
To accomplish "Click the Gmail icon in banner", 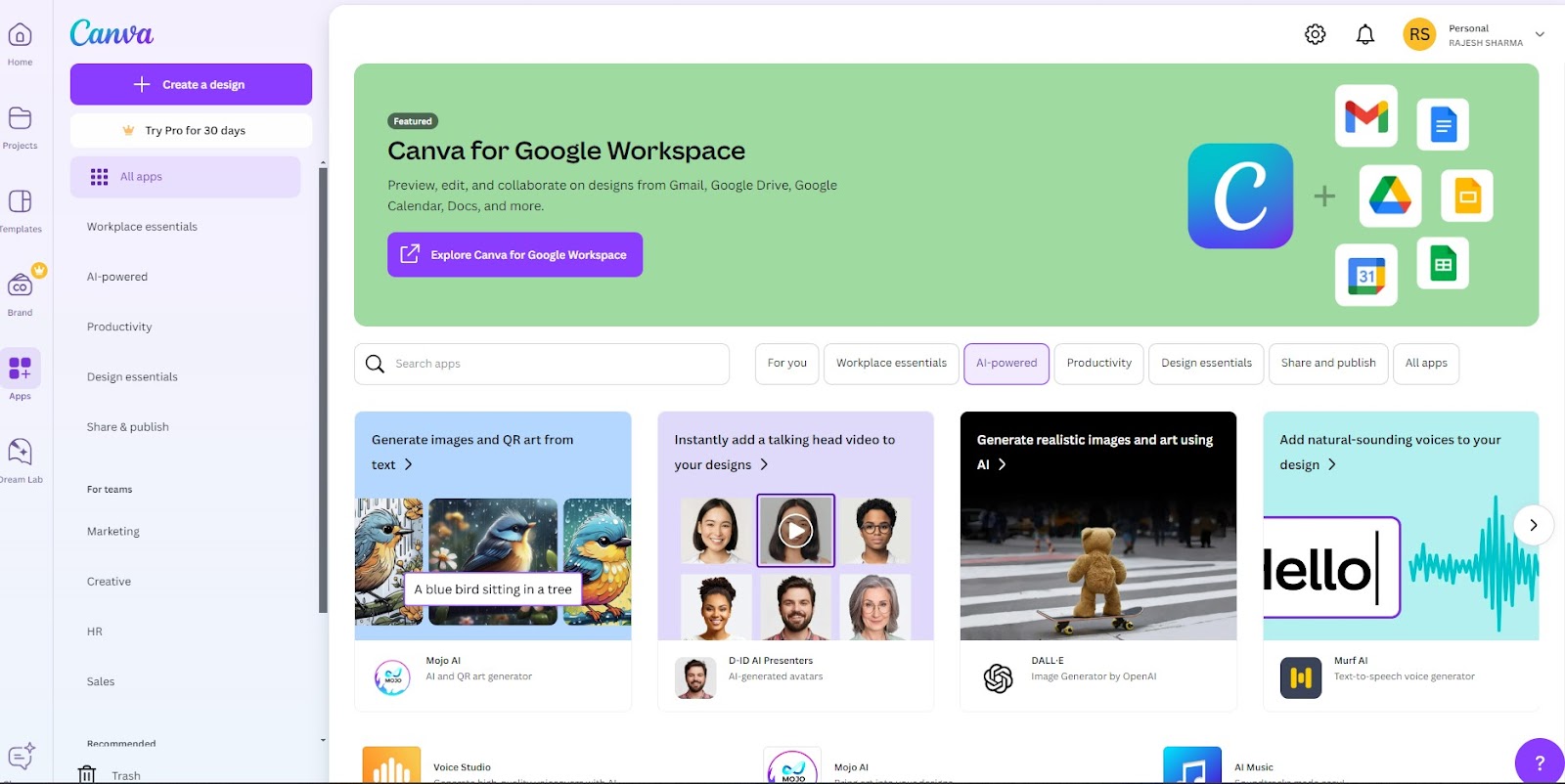I will click(1366, 116).
